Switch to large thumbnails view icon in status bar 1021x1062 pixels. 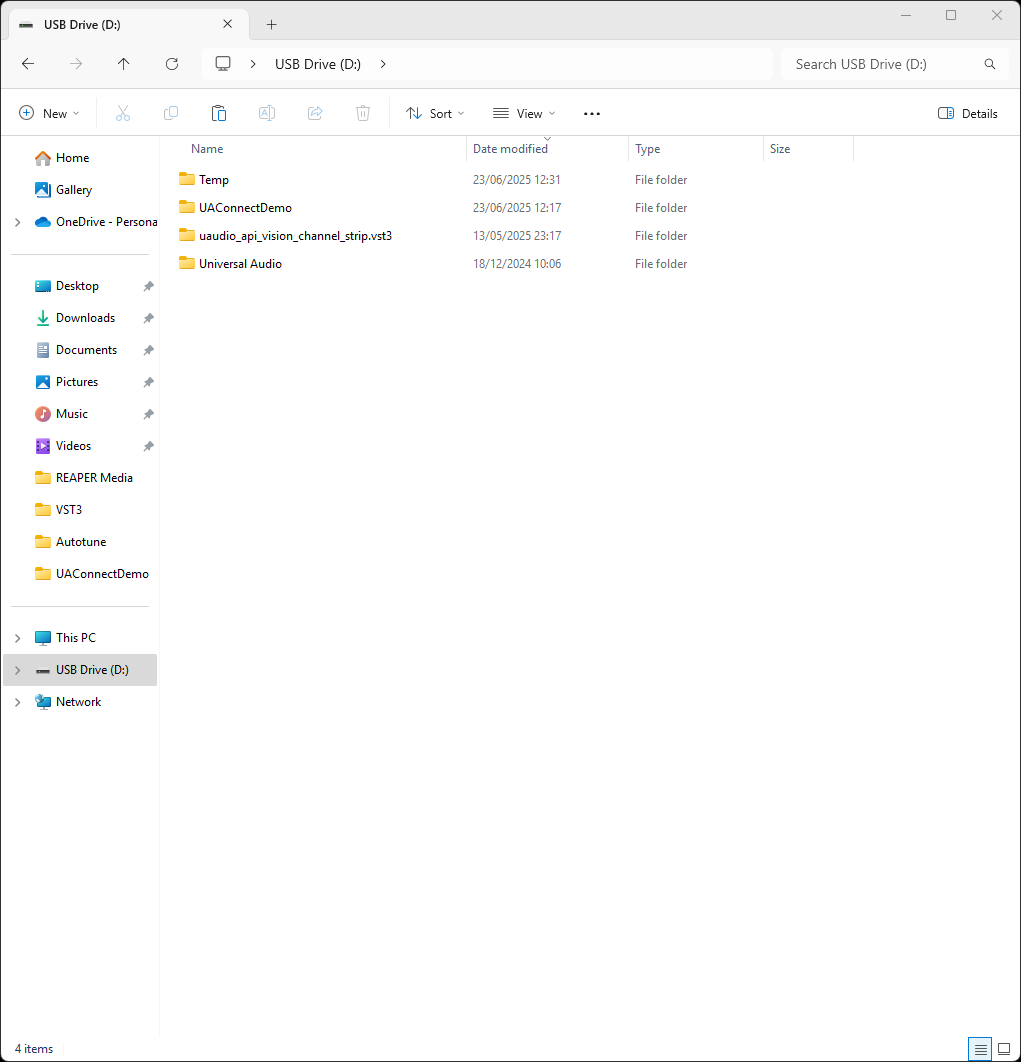coord(1004,1049)
